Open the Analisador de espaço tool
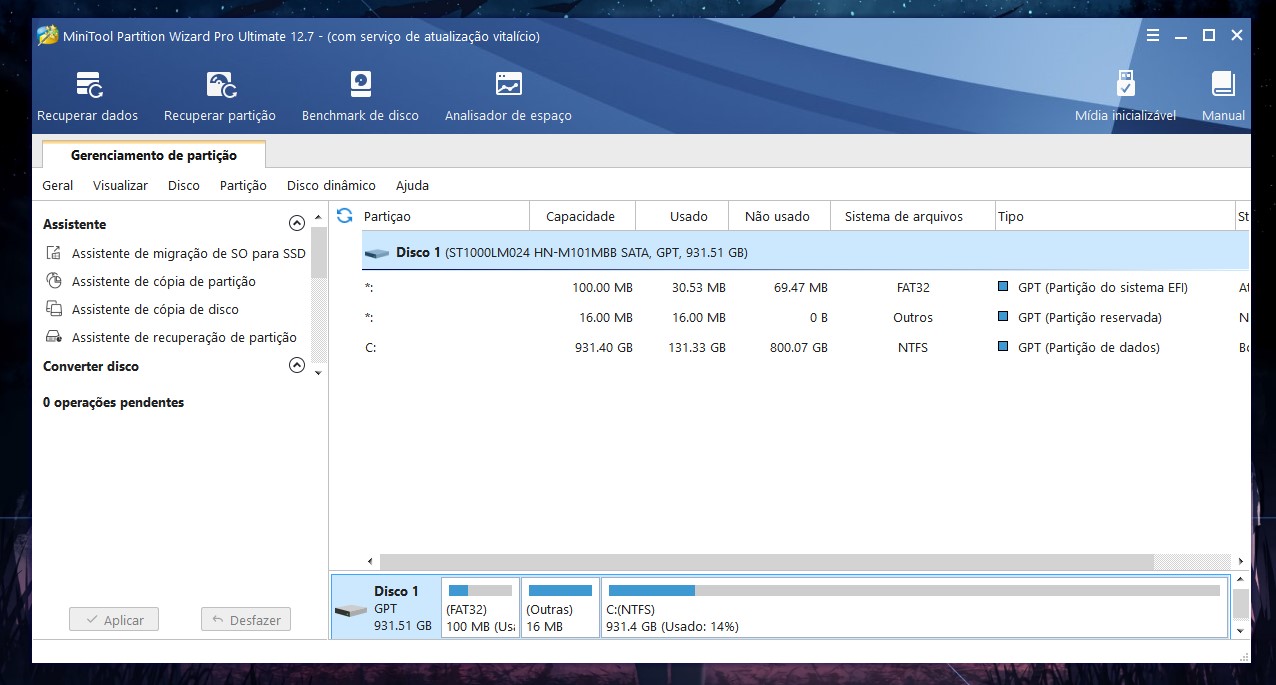 click(508, 97)
